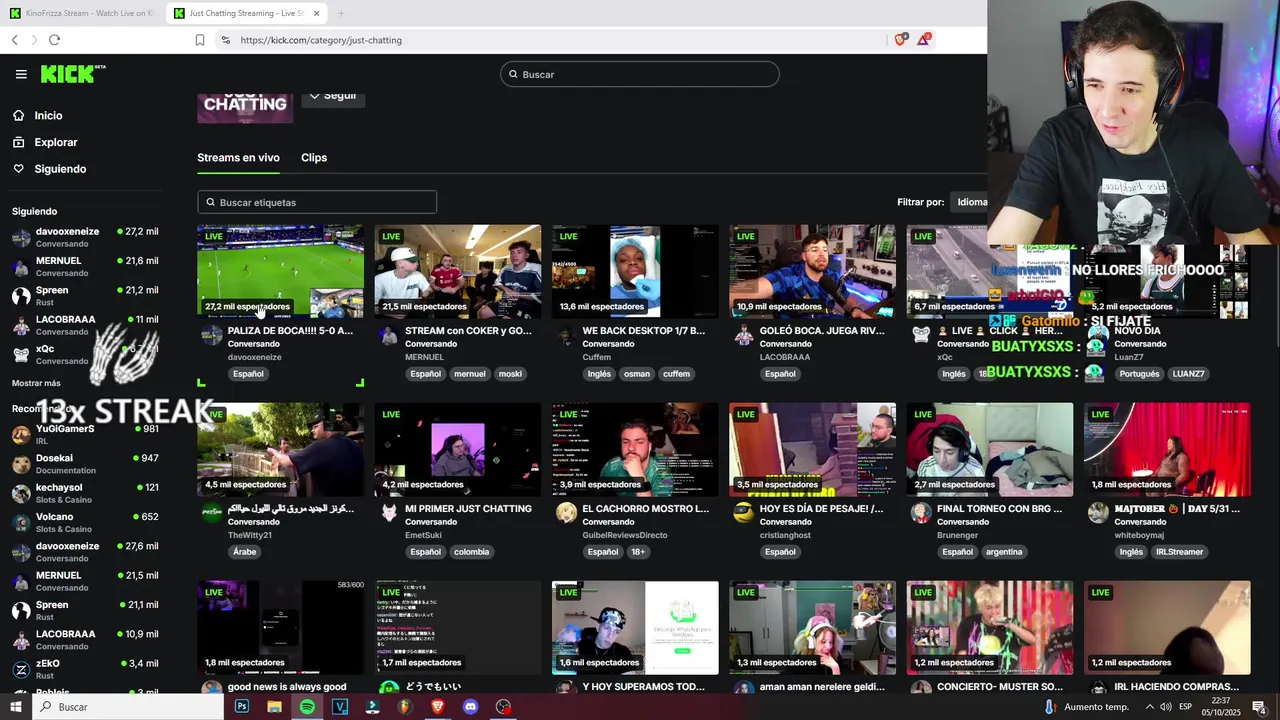Click the IRLStreamer tag chip

(x=1179, y=552)
